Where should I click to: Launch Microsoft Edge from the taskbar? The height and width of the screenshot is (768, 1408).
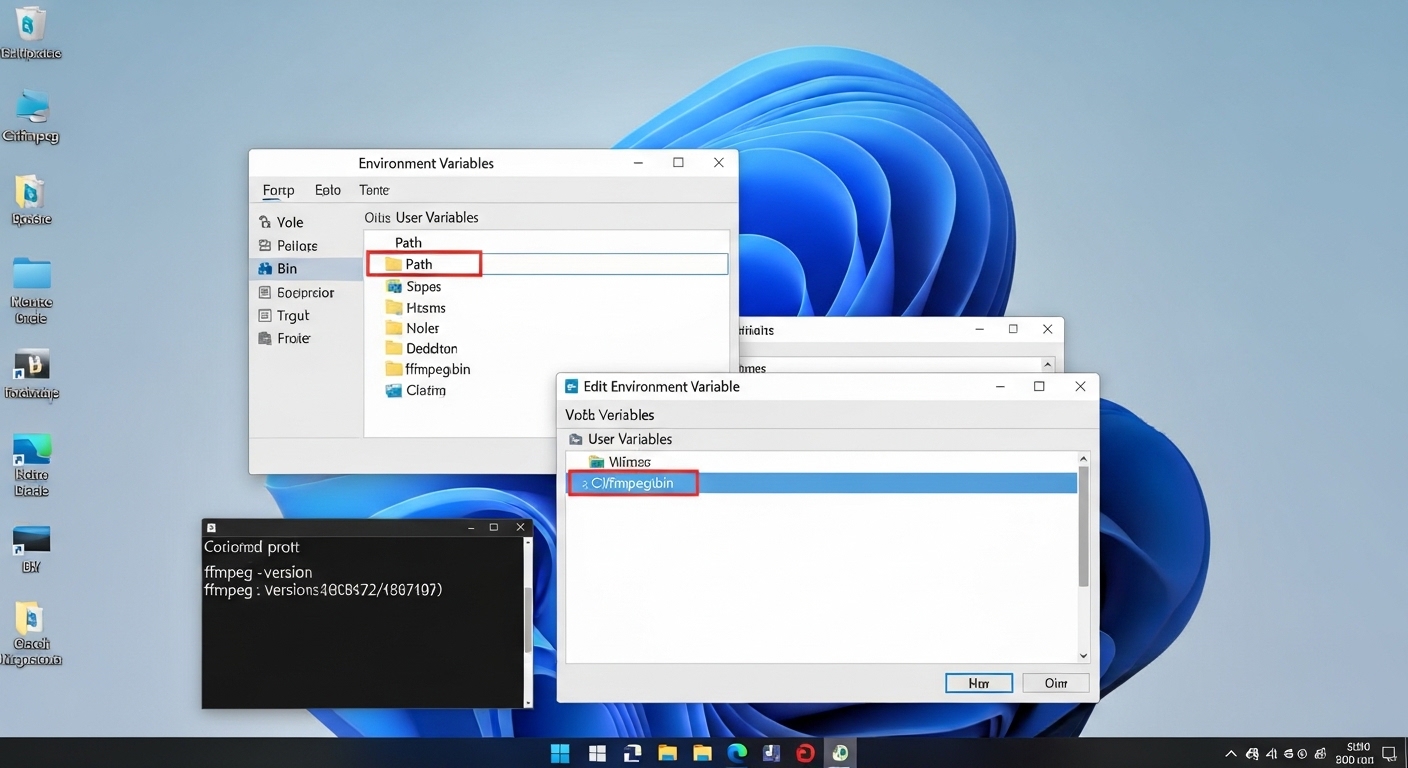click(x=737, y=752)
